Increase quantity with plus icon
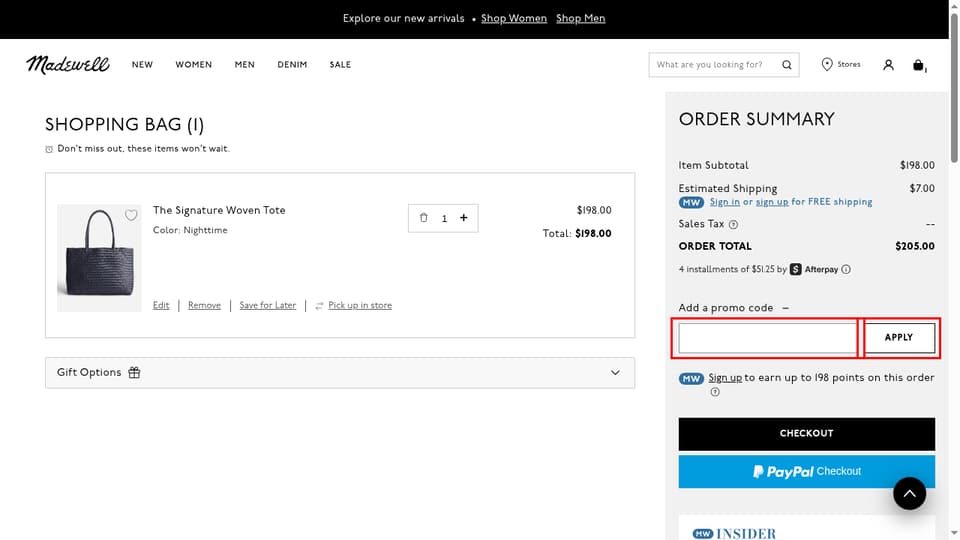Screen dimensions: 960x540 tap(463, 217)
